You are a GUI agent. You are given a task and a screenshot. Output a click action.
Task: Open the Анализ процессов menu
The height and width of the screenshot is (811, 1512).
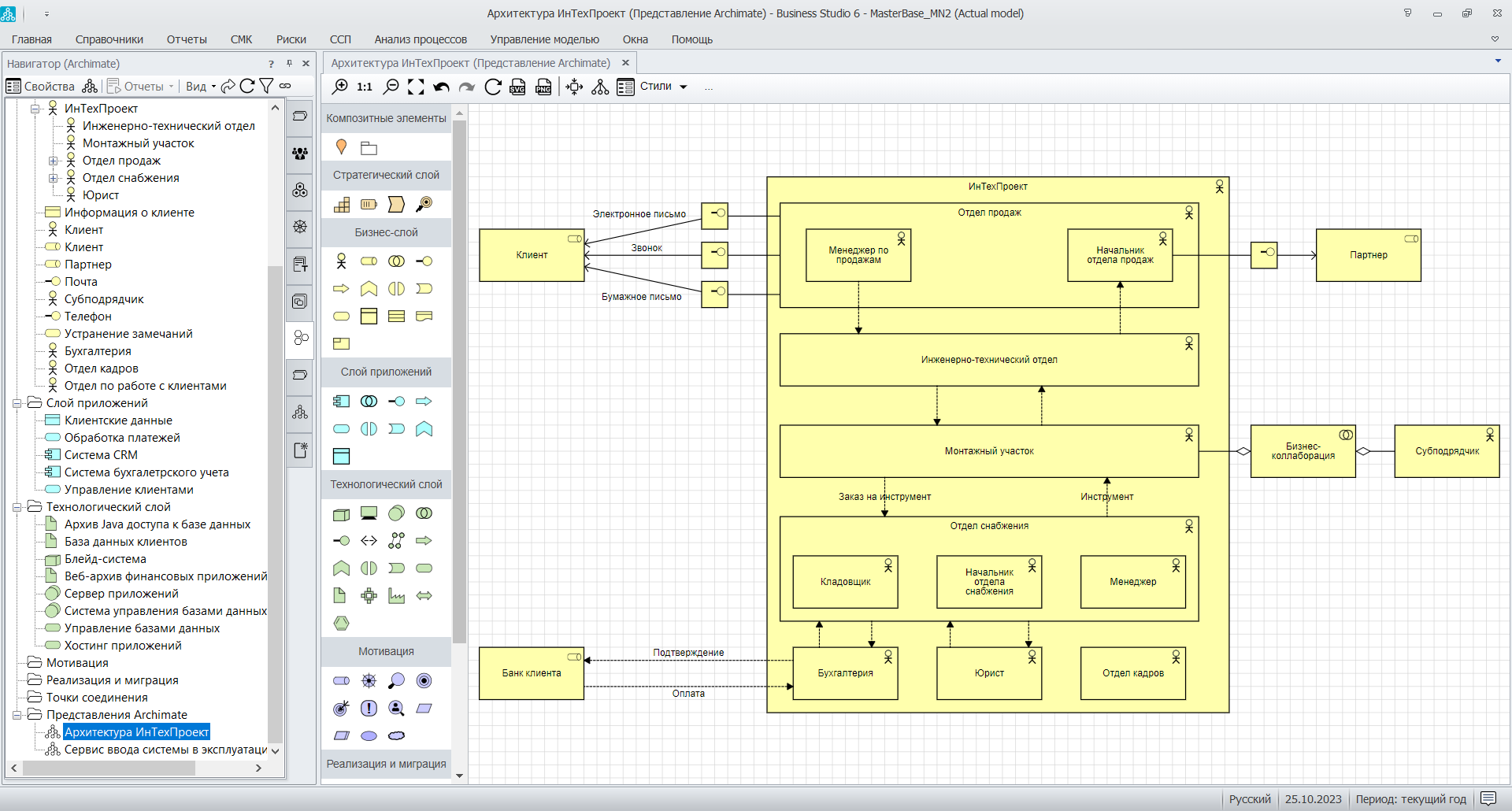[x=421, y=39]
